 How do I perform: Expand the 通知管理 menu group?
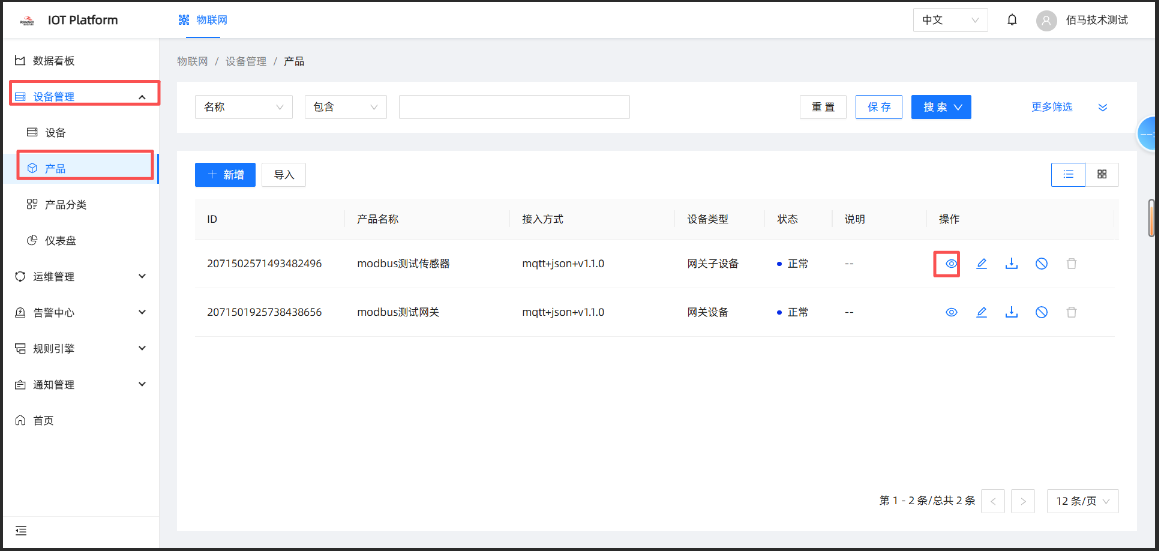click(80, 385)
